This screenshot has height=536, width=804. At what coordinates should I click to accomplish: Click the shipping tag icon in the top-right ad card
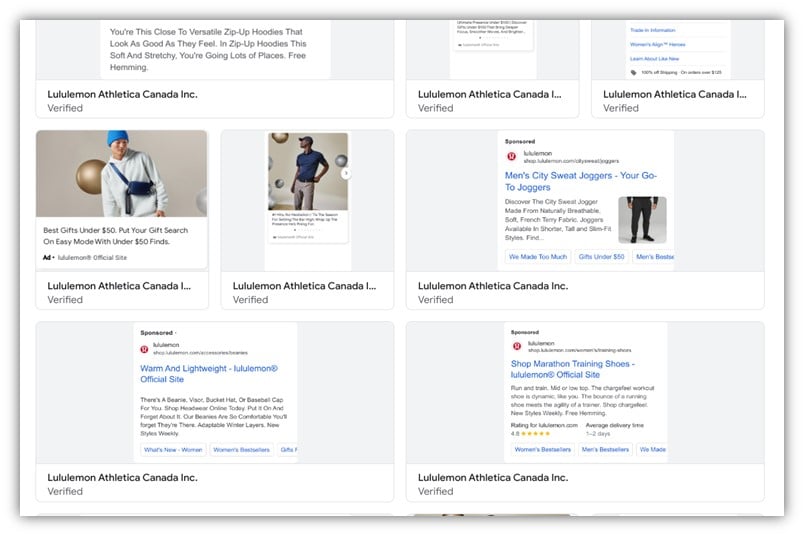click(633, 72)
